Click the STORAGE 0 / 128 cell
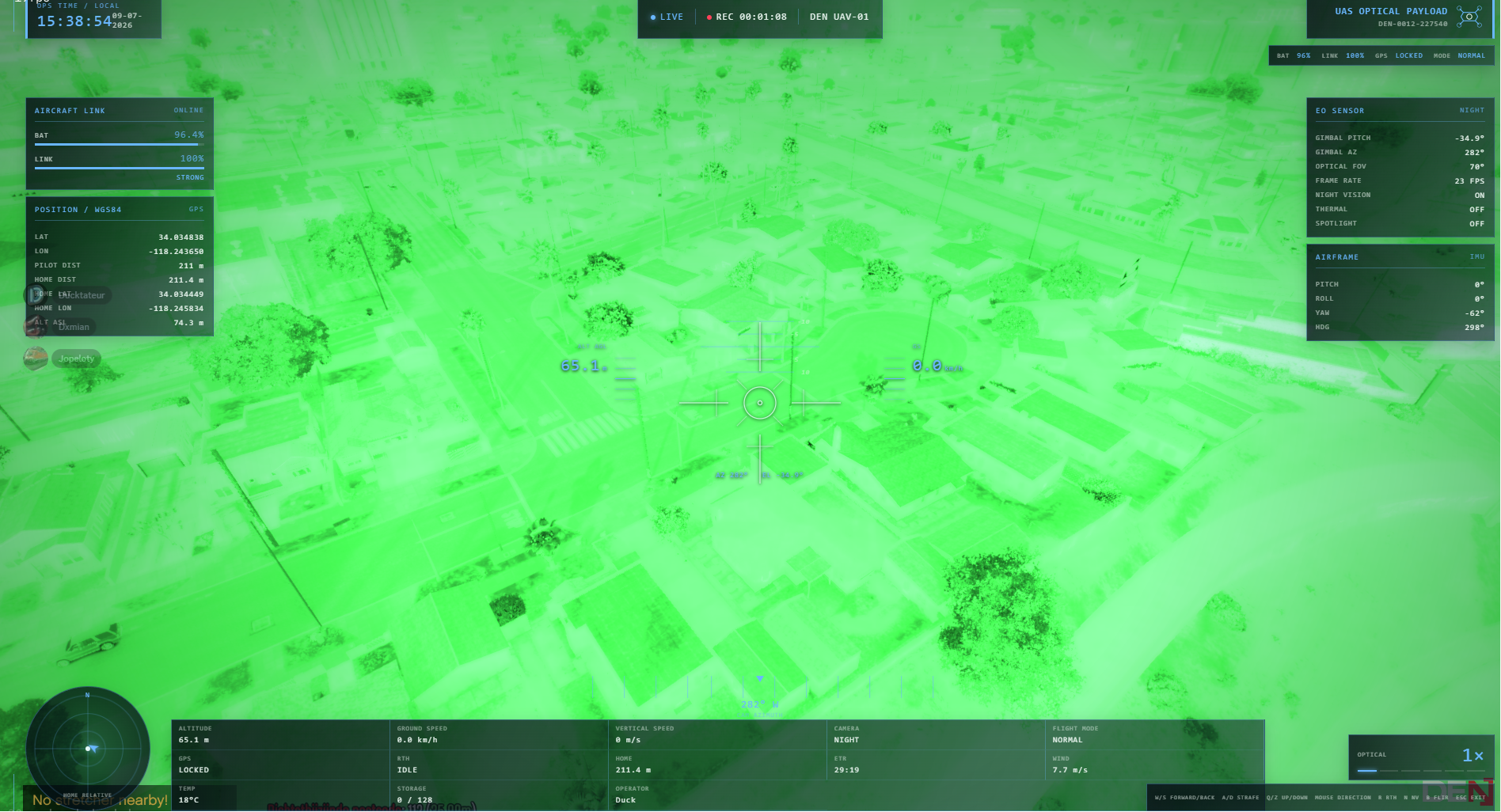 (x=500, y=795)
